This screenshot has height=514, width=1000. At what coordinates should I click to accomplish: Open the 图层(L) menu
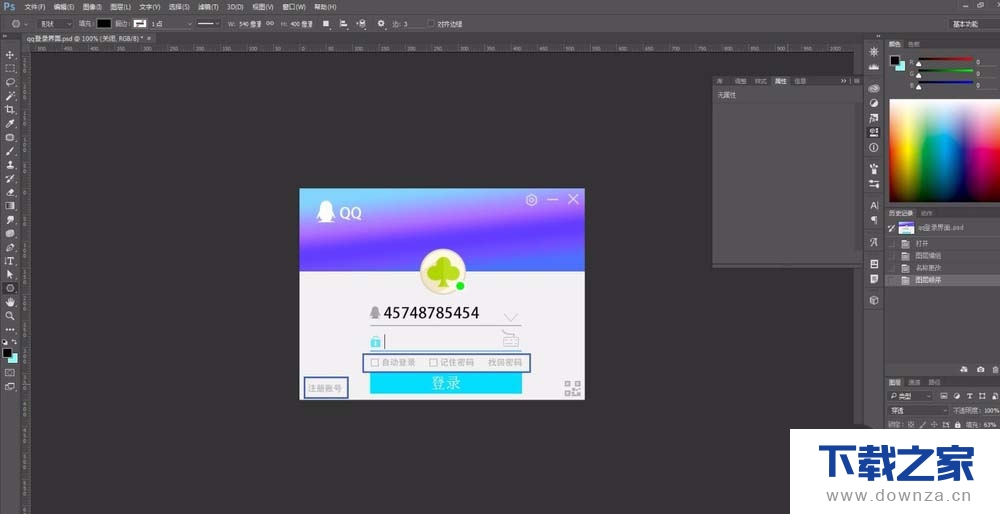(120, 7)
